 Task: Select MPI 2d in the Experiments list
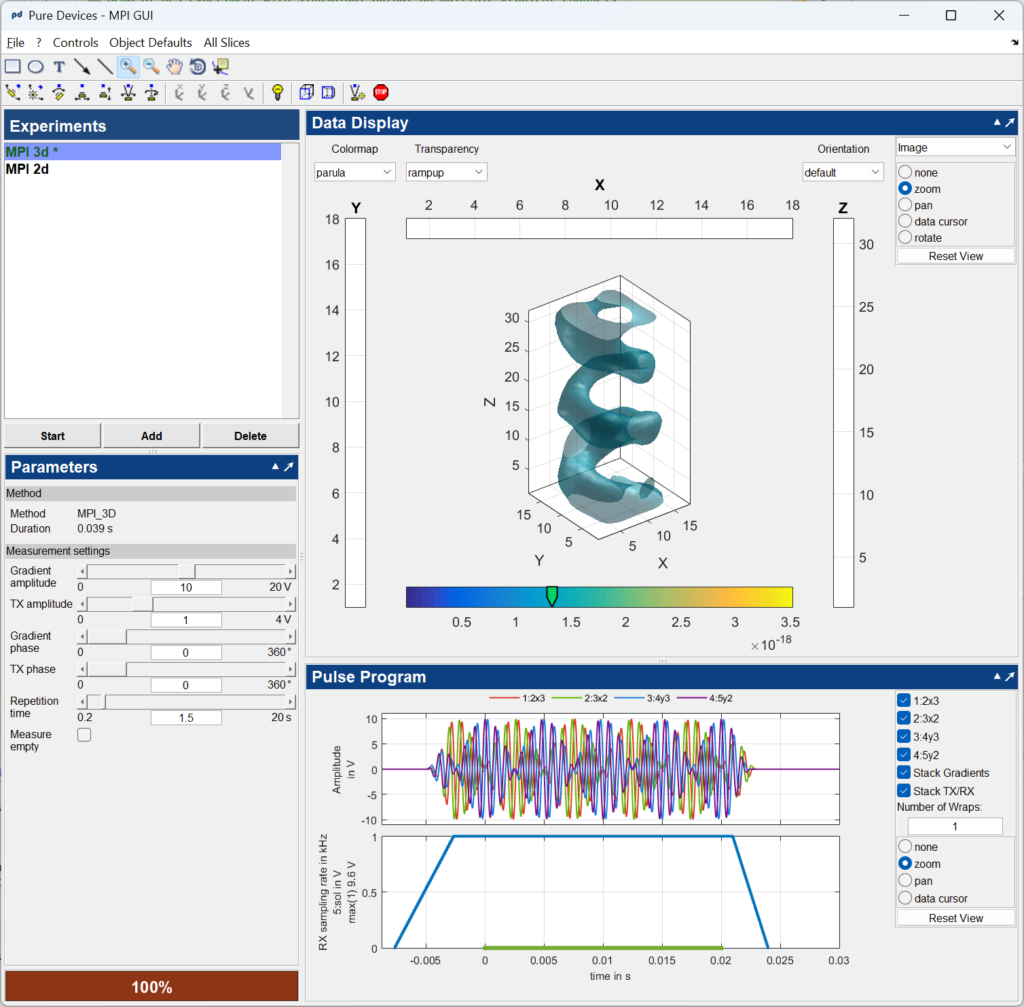(x=28, y=169)
